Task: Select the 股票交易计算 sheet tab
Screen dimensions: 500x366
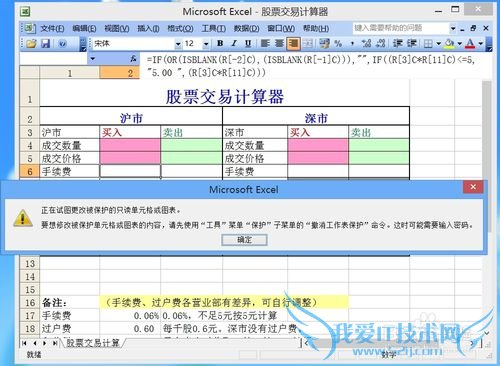Action: [93, 343]
